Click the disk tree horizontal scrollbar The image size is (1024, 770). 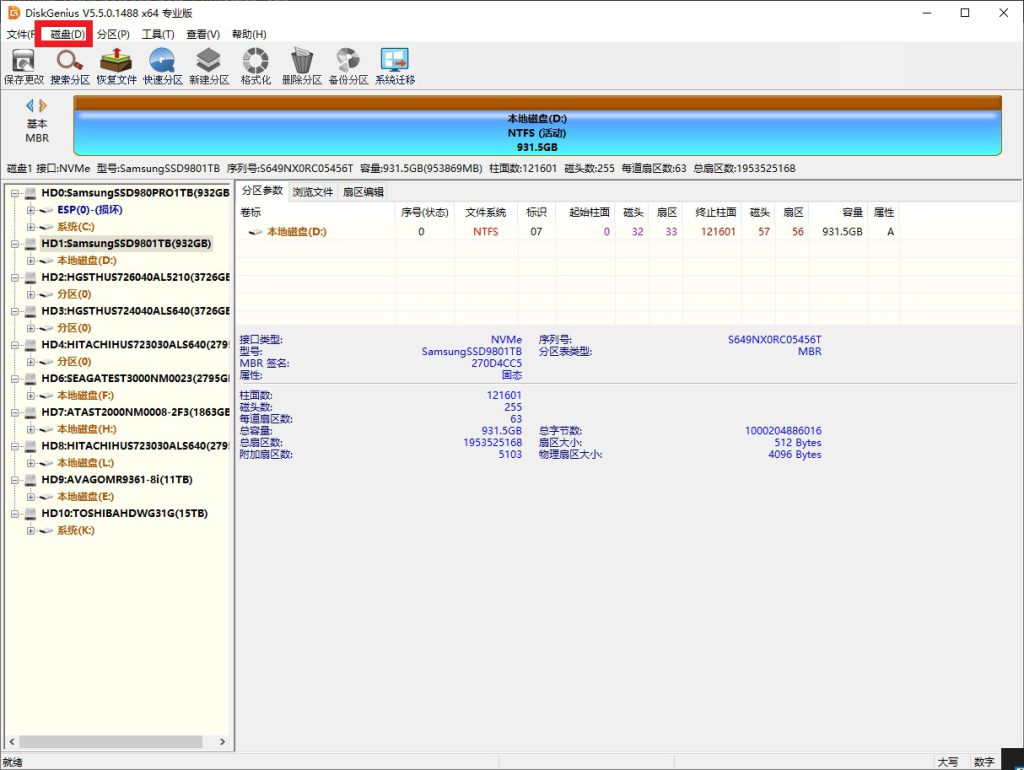click(110, 742)
